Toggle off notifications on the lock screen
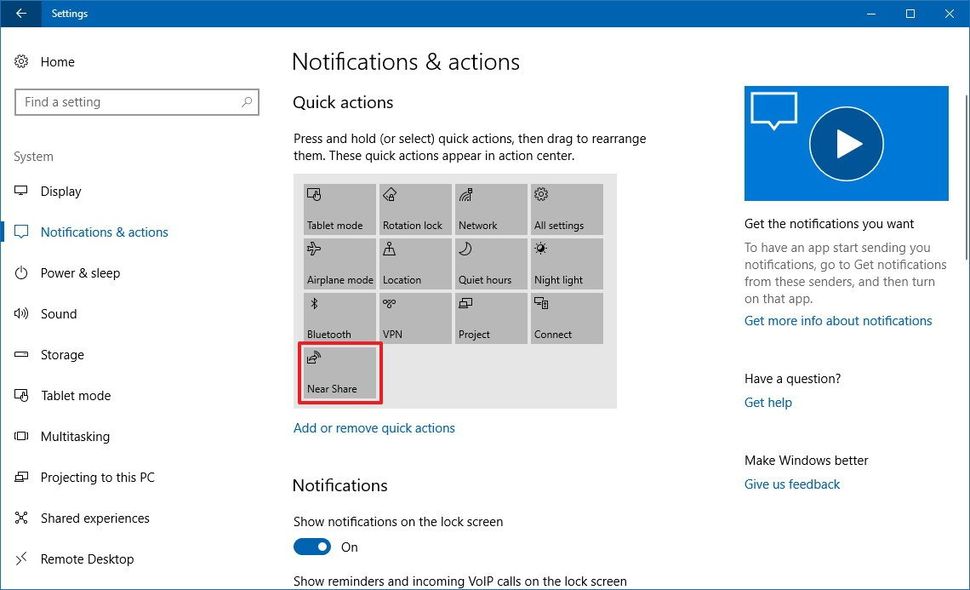This screenshot has width=970, height=590. pos(311,547)
